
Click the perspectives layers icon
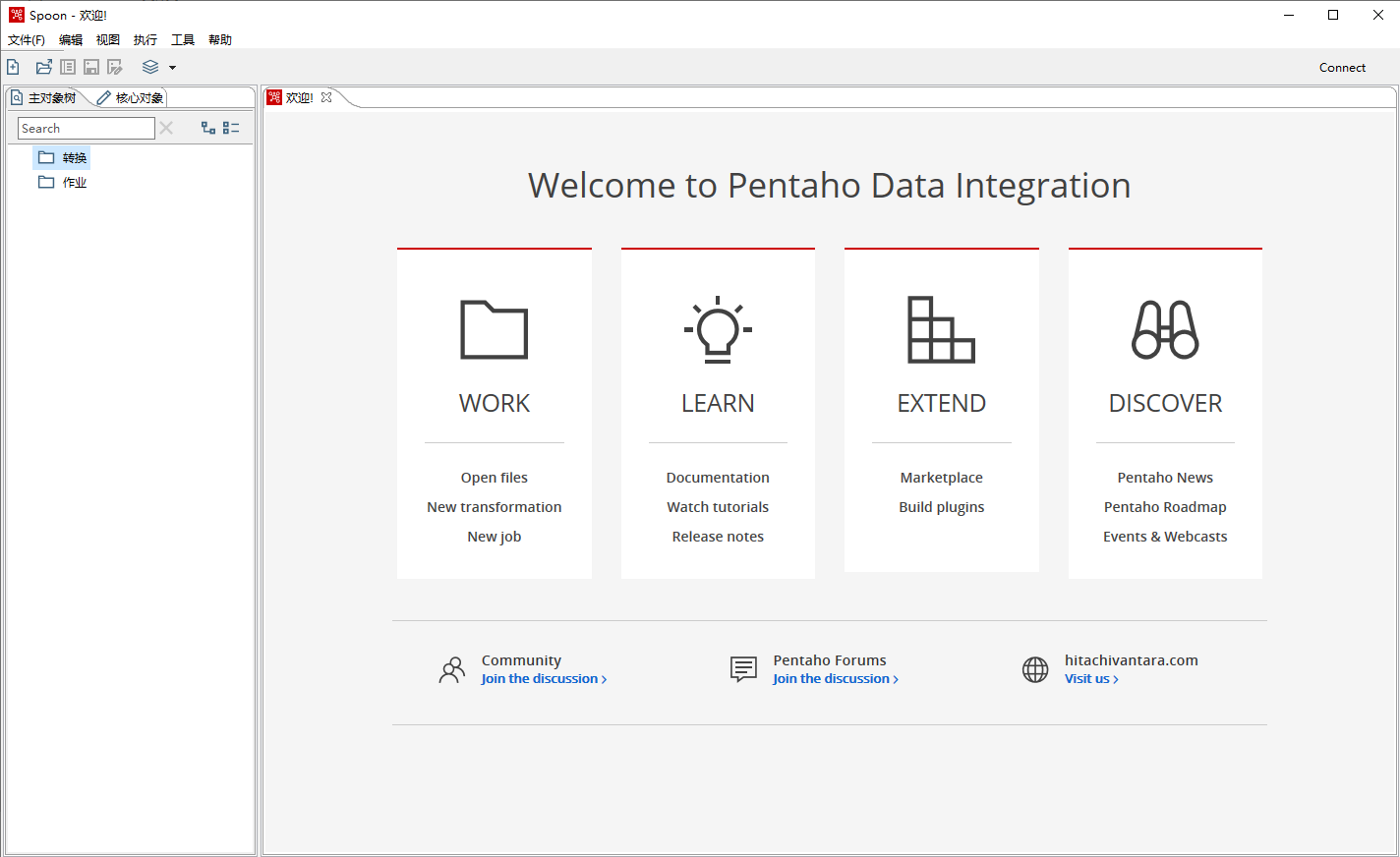coord(150,67)
